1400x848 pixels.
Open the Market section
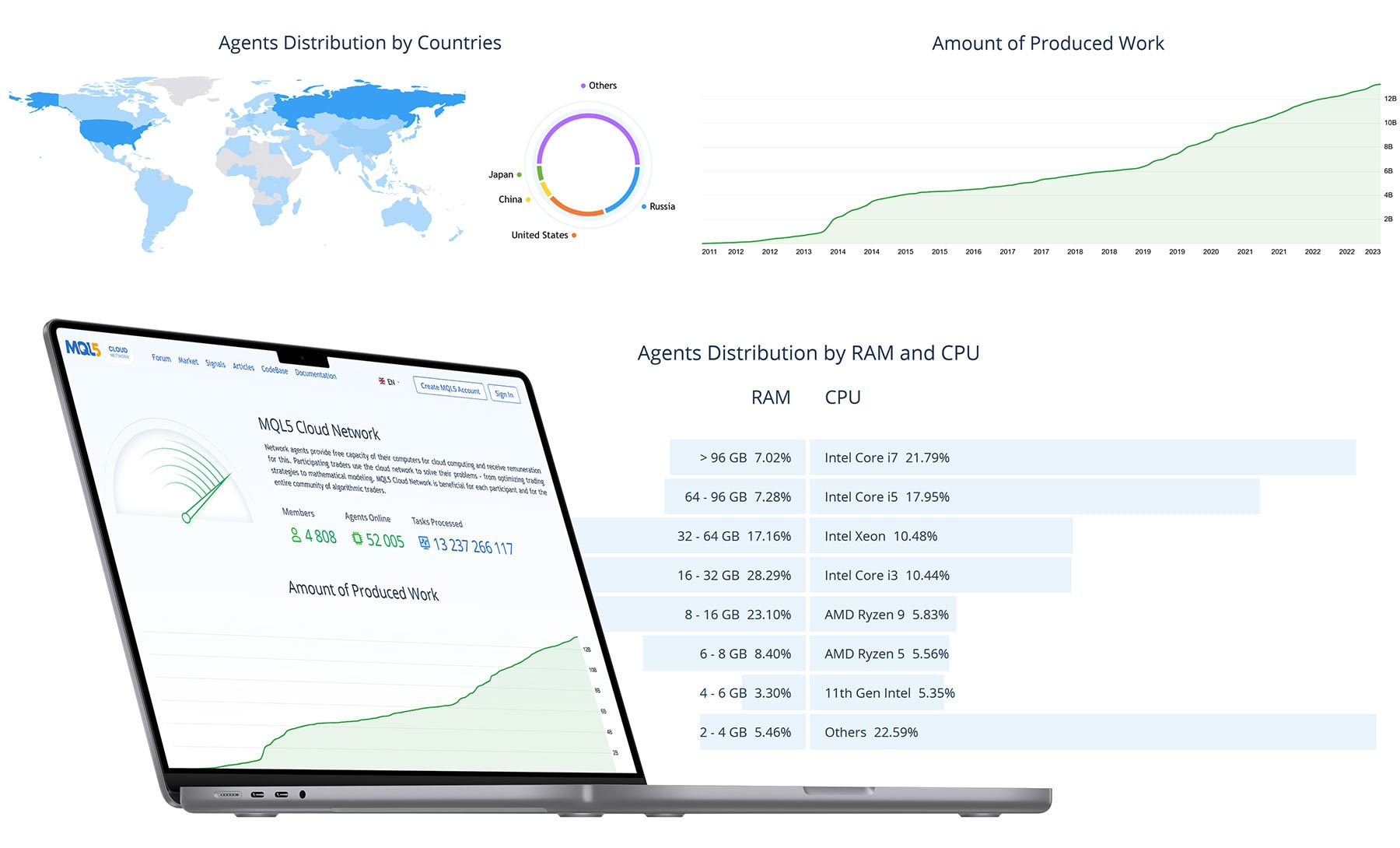pyautogui.click(x=188, y=361)
